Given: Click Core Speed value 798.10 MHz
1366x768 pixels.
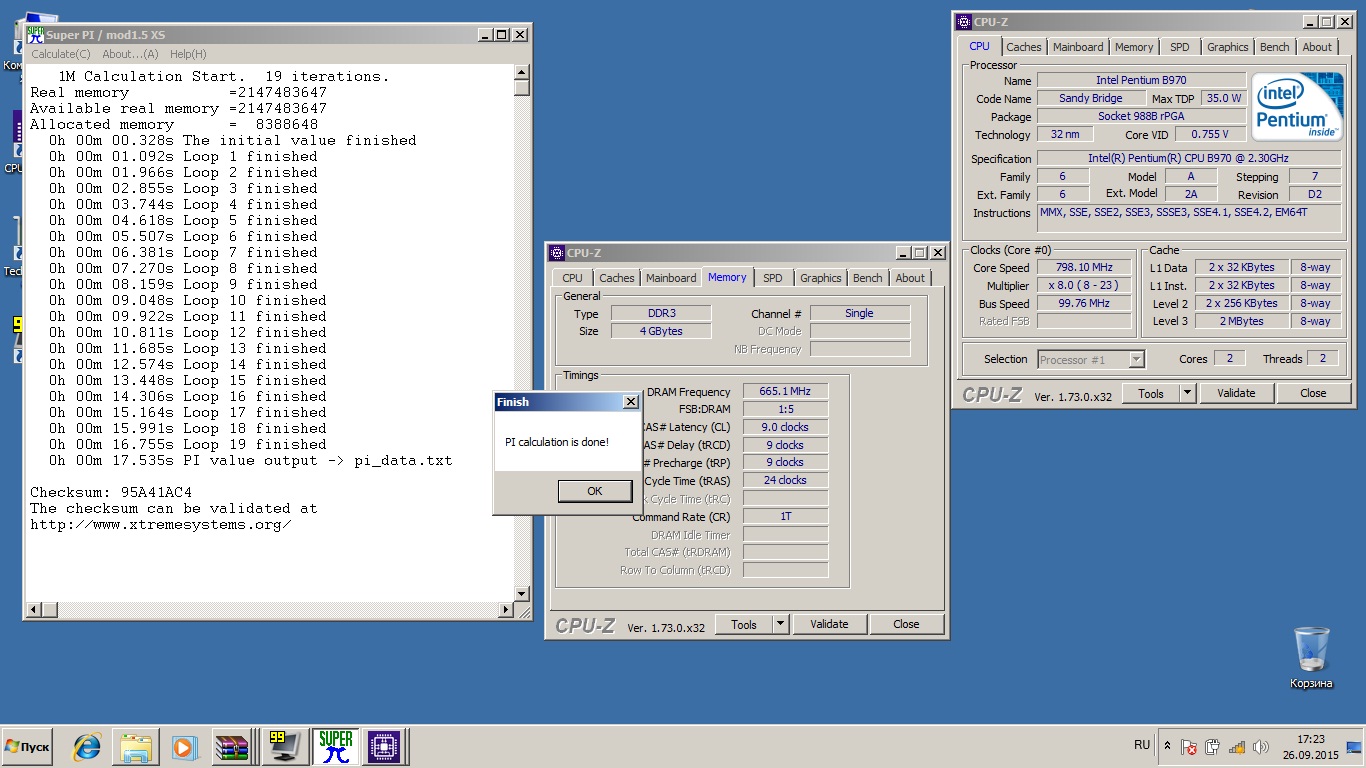Looking at the screenshot, I should [x=1084, y=267].
